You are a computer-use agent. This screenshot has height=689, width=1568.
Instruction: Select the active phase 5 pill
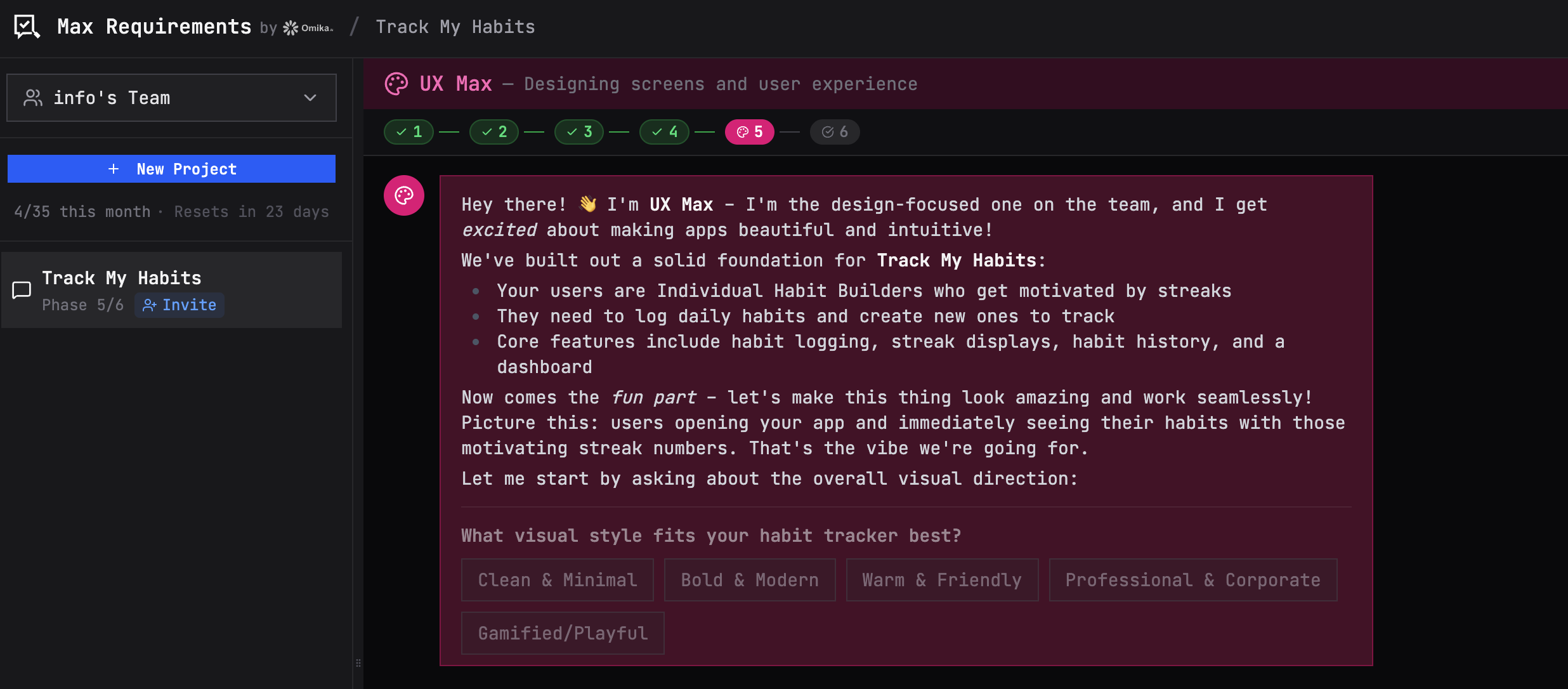tap(749, 132)
